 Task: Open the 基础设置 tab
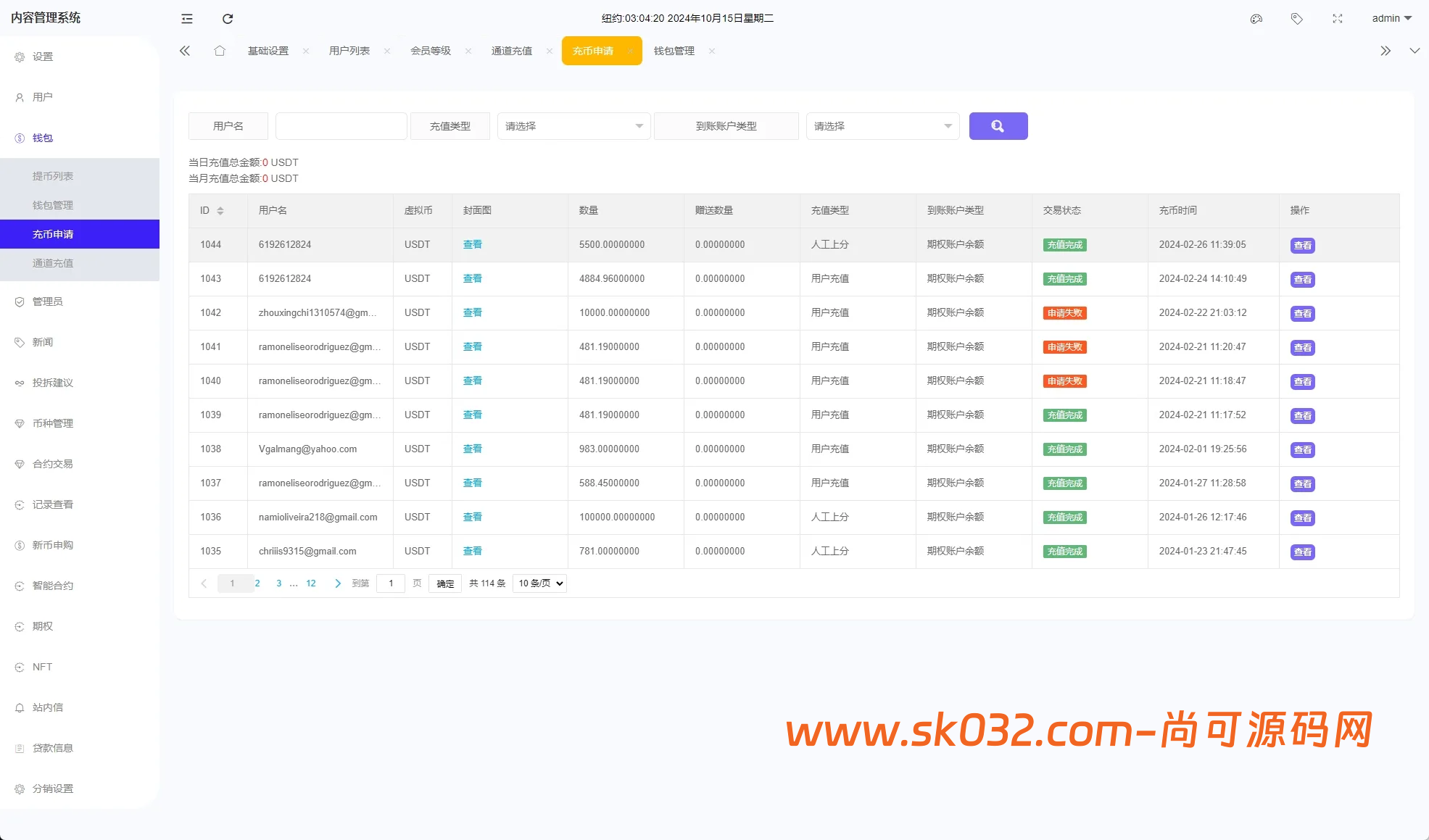[267, 51]
